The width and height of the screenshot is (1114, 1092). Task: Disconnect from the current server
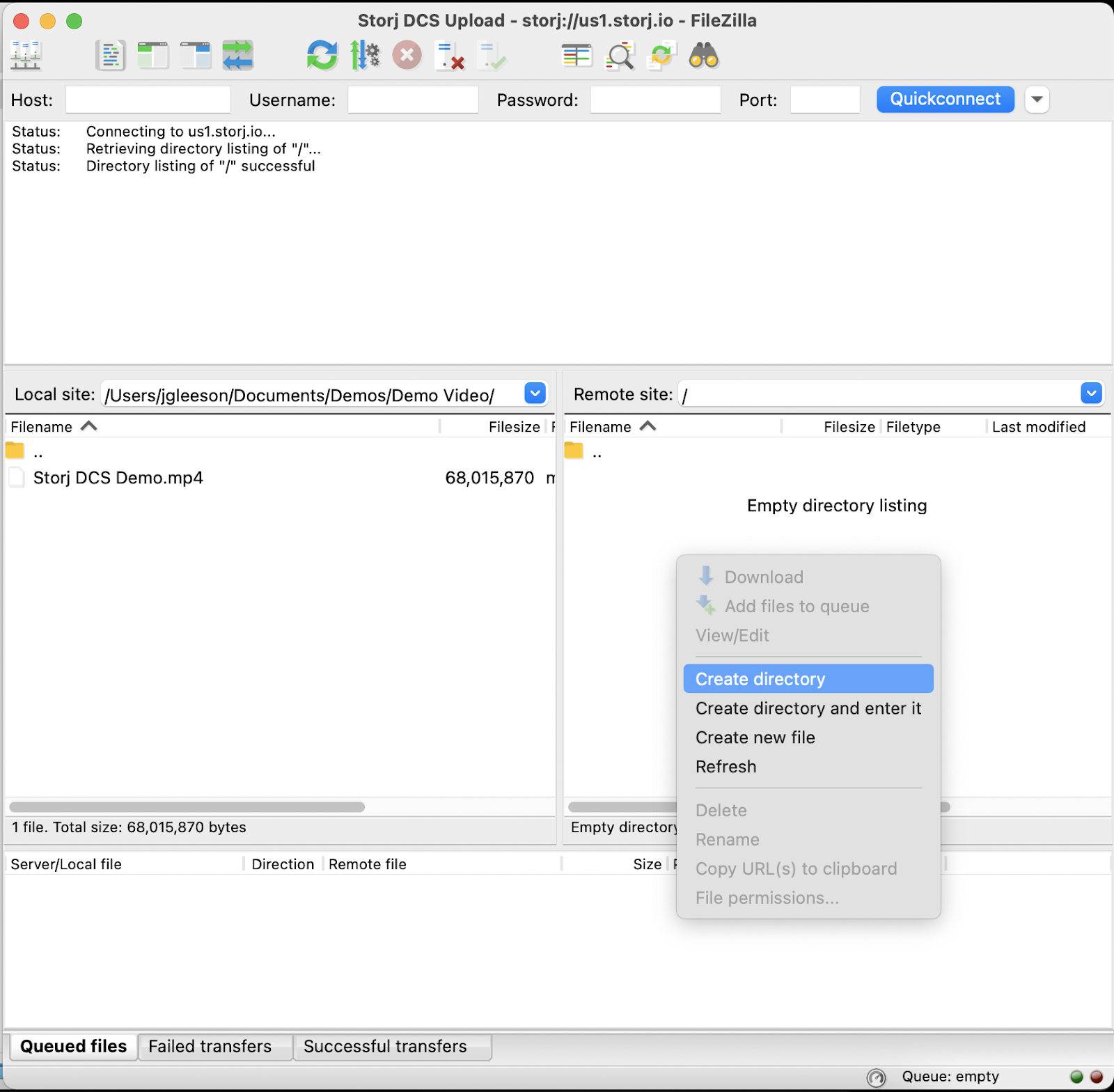pos(450,56)
